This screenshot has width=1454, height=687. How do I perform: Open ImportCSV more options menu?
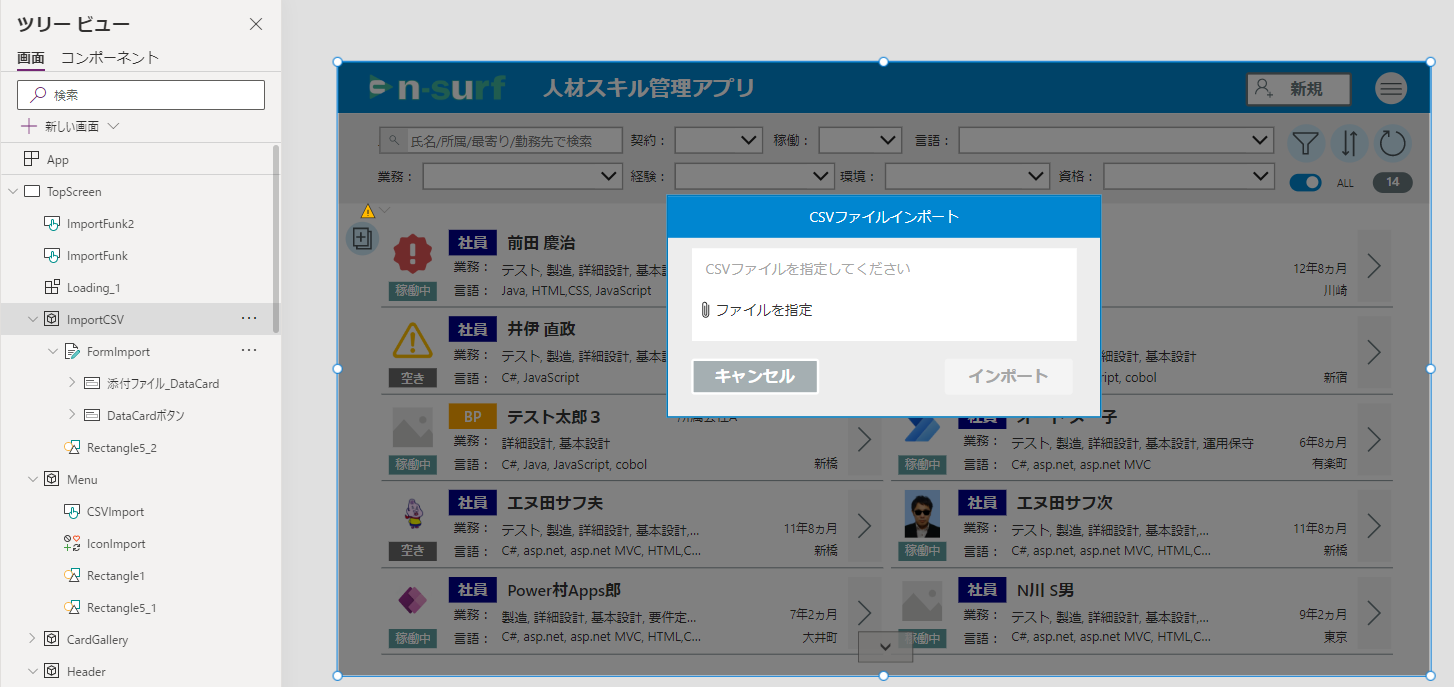point(249,319)
